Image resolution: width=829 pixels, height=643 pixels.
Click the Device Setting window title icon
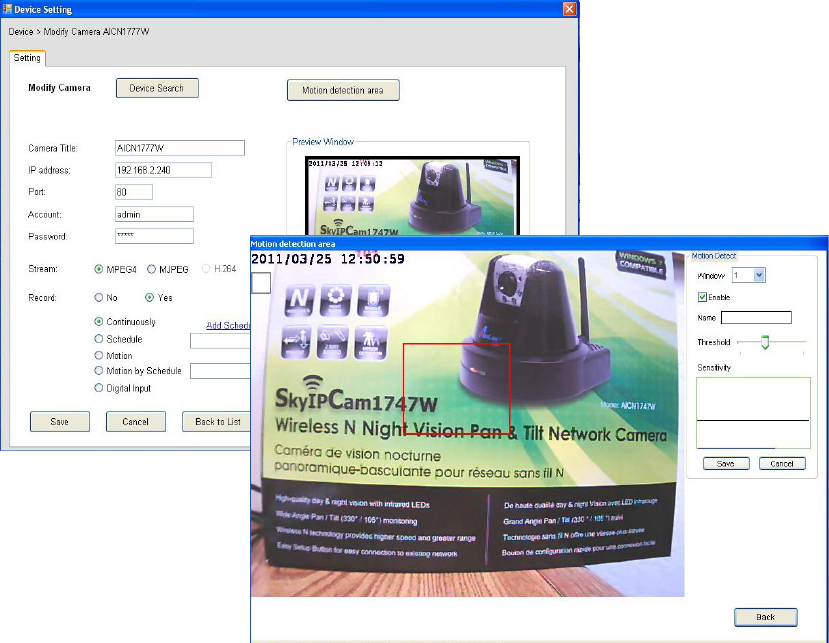[x=7, y=8]
